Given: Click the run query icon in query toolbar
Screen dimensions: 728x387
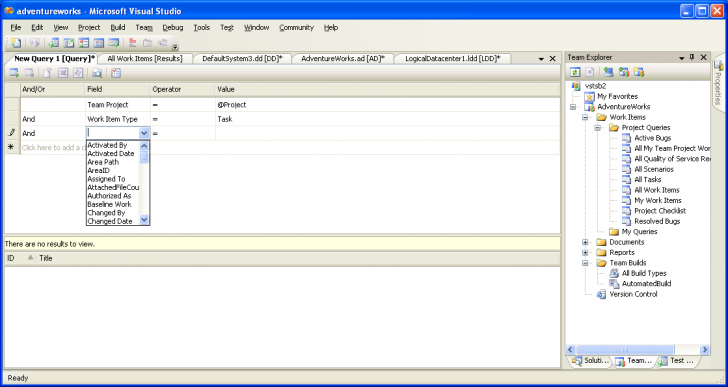Looking at the screenshot, I should tap(14, 73).
